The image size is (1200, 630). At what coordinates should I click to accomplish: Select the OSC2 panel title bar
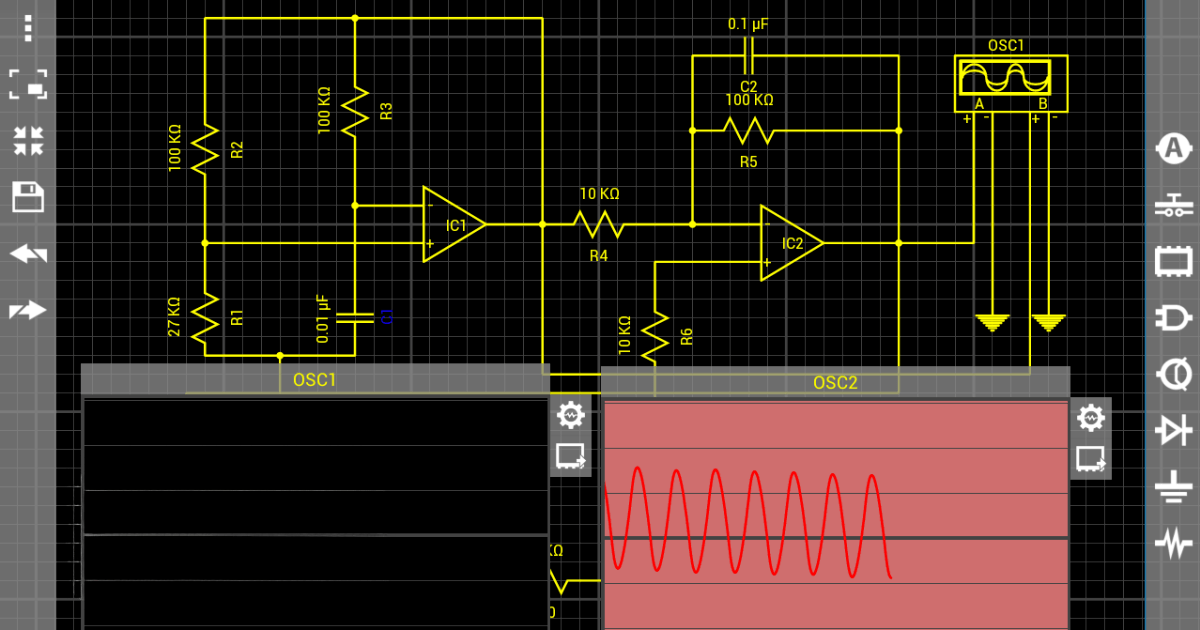[835, 382]
